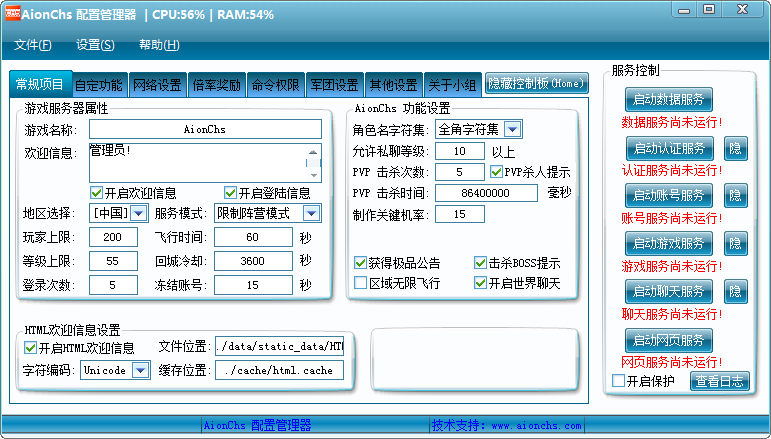
Task: Enable the 开启保护 checkbox
Action: click(x=618, y=381)
